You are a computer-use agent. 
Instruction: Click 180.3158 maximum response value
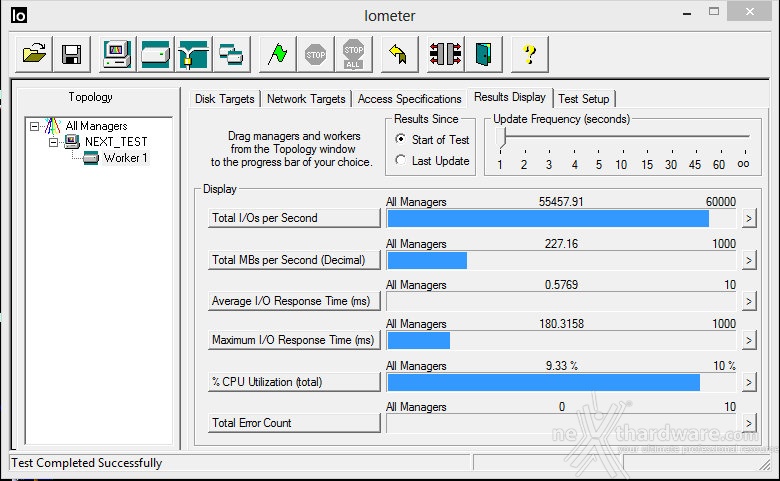click(561, 324)
